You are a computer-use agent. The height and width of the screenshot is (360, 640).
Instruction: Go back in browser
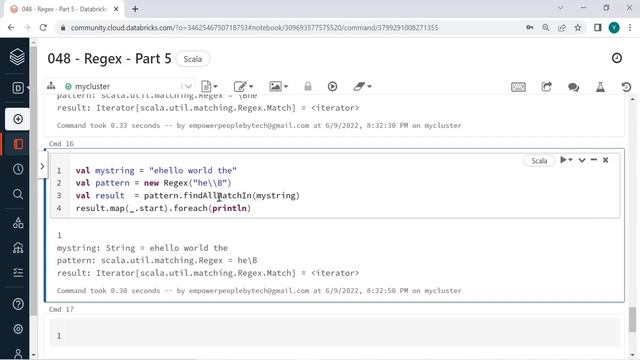(x=11, y=27)
